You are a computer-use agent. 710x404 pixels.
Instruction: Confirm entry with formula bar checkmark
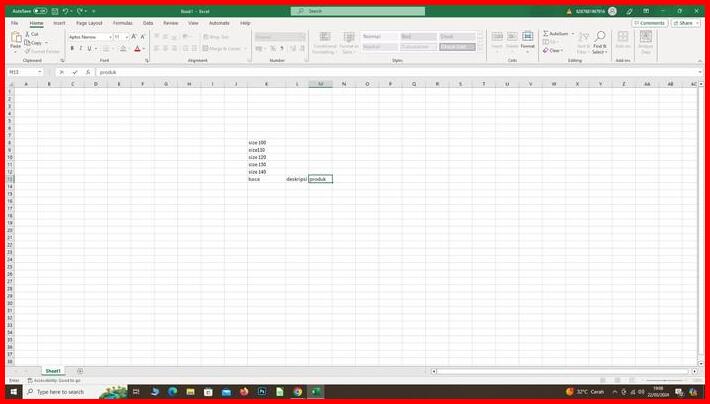pos(75,72)
